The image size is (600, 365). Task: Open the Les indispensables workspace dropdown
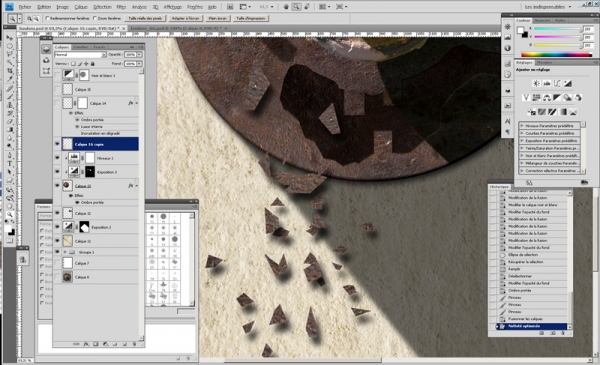point(548,7)
